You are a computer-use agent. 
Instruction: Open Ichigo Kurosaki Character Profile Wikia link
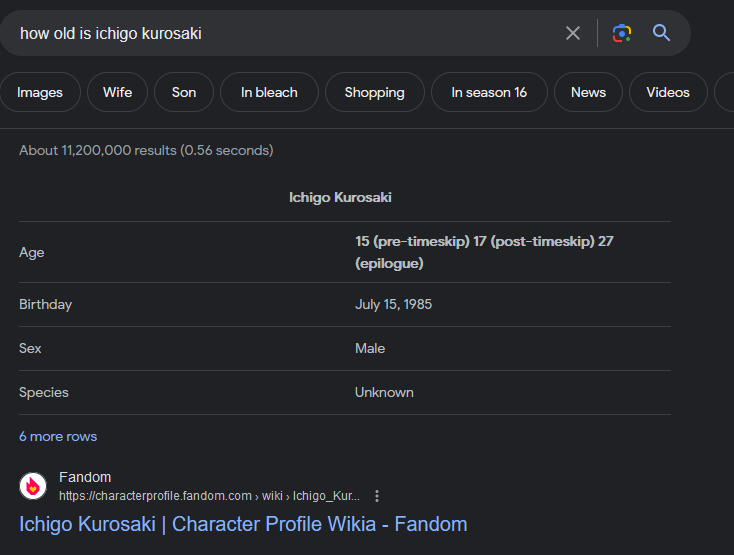pyautogui.click(x=243, y=524)
